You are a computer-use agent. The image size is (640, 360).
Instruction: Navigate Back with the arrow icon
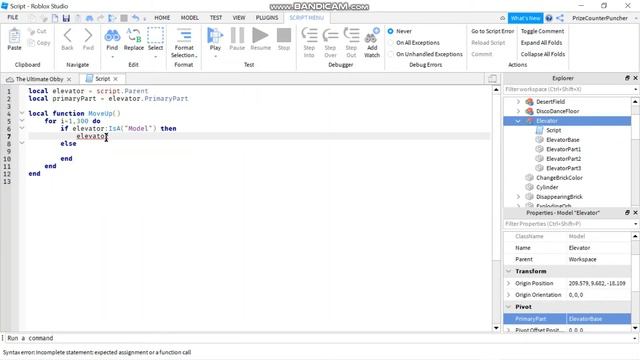point(67,36)
